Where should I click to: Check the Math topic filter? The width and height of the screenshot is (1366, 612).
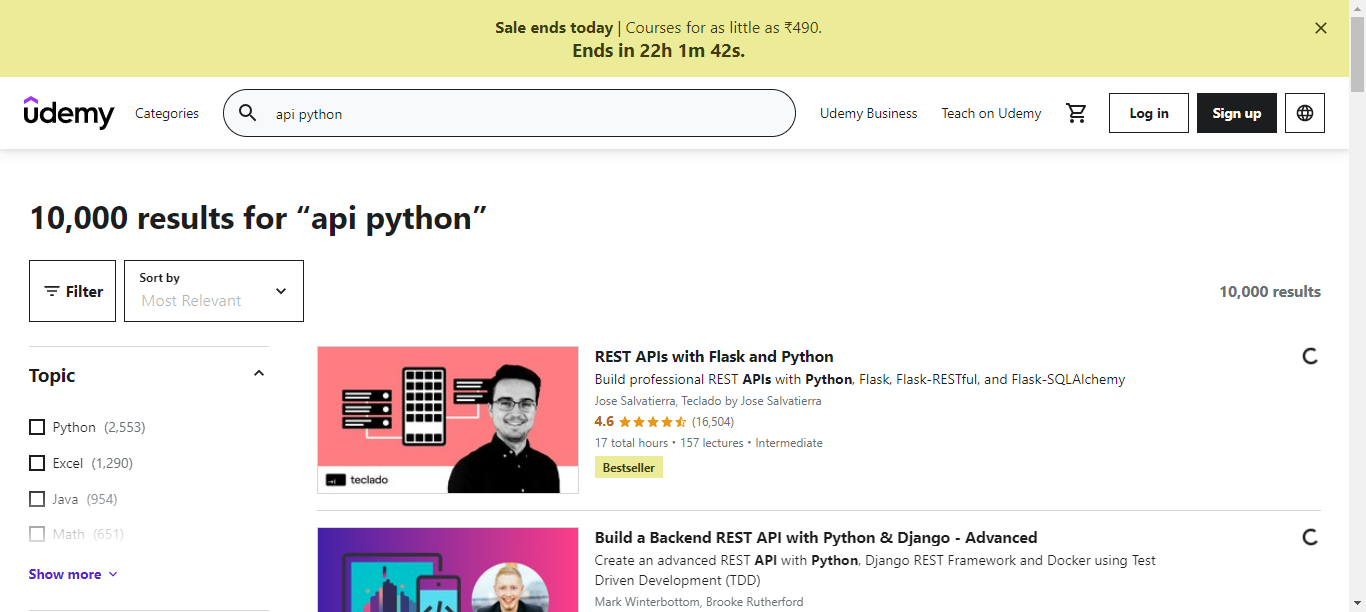(37, 534)
